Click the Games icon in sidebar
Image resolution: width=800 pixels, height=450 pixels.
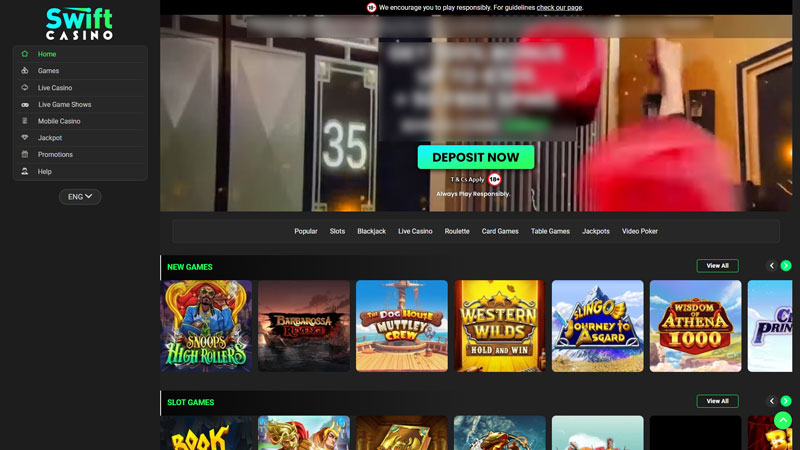pos(24,70)
